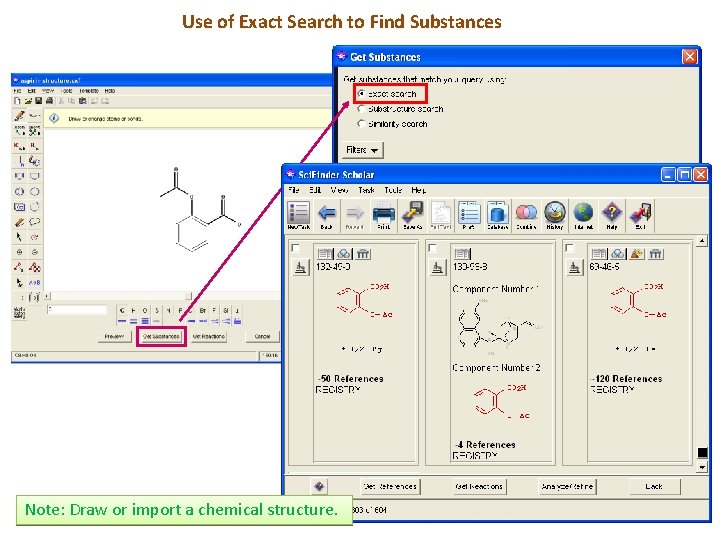
Task: Open Save As from the SciFinder toolbar
Action: tap(412, 215)
